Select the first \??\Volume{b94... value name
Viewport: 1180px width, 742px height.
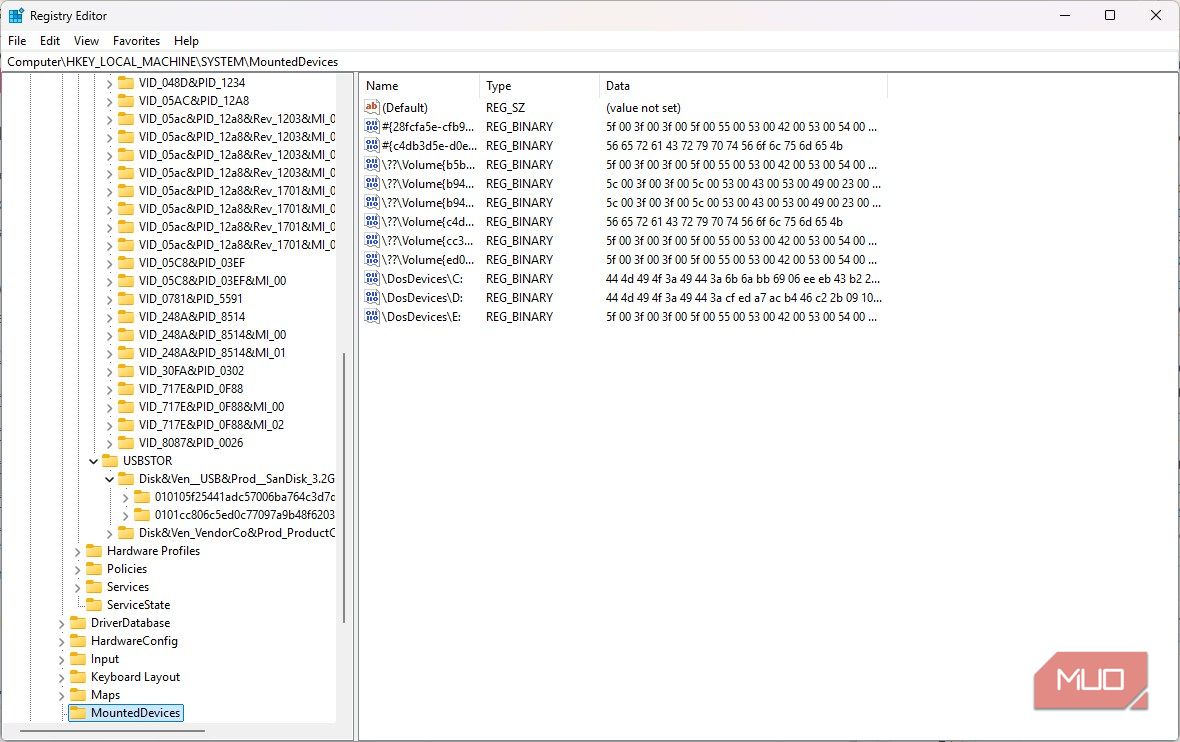pyautogui.click(x=428, y=184)
